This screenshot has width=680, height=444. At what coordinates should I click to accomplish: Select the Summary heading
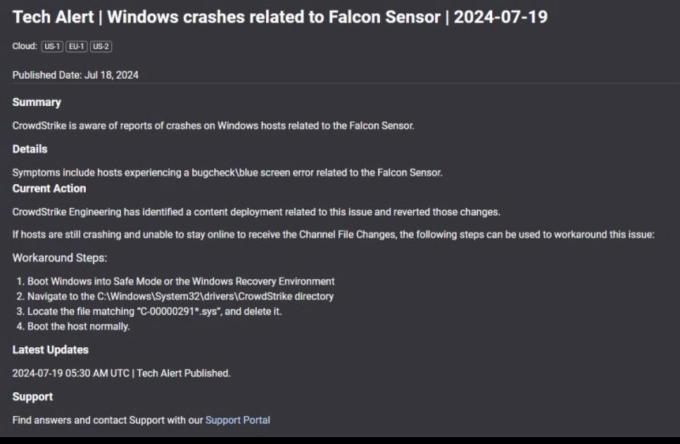tap(37, 102)
